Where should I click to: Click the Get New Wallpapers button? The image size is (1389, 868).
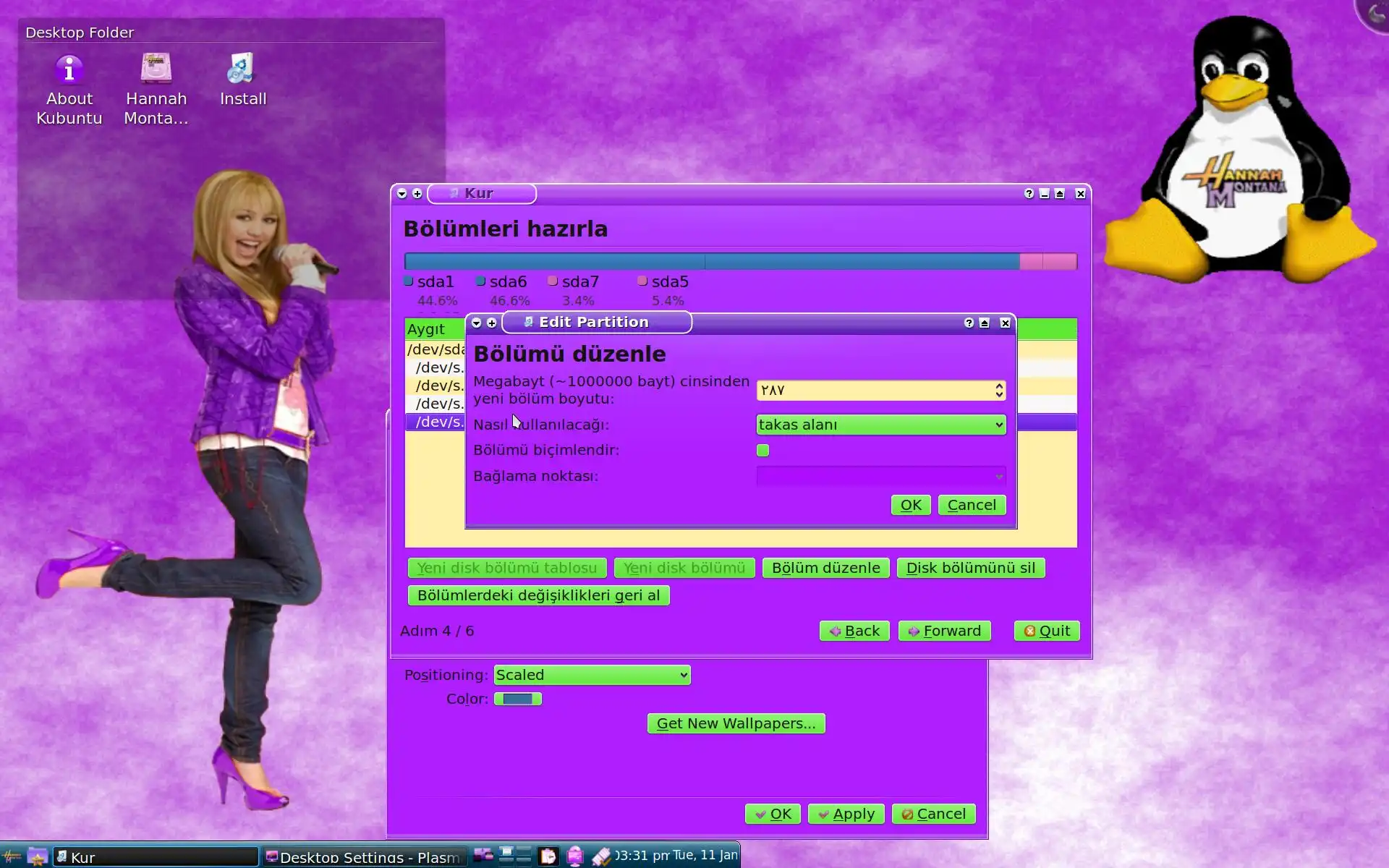(736, 723)
